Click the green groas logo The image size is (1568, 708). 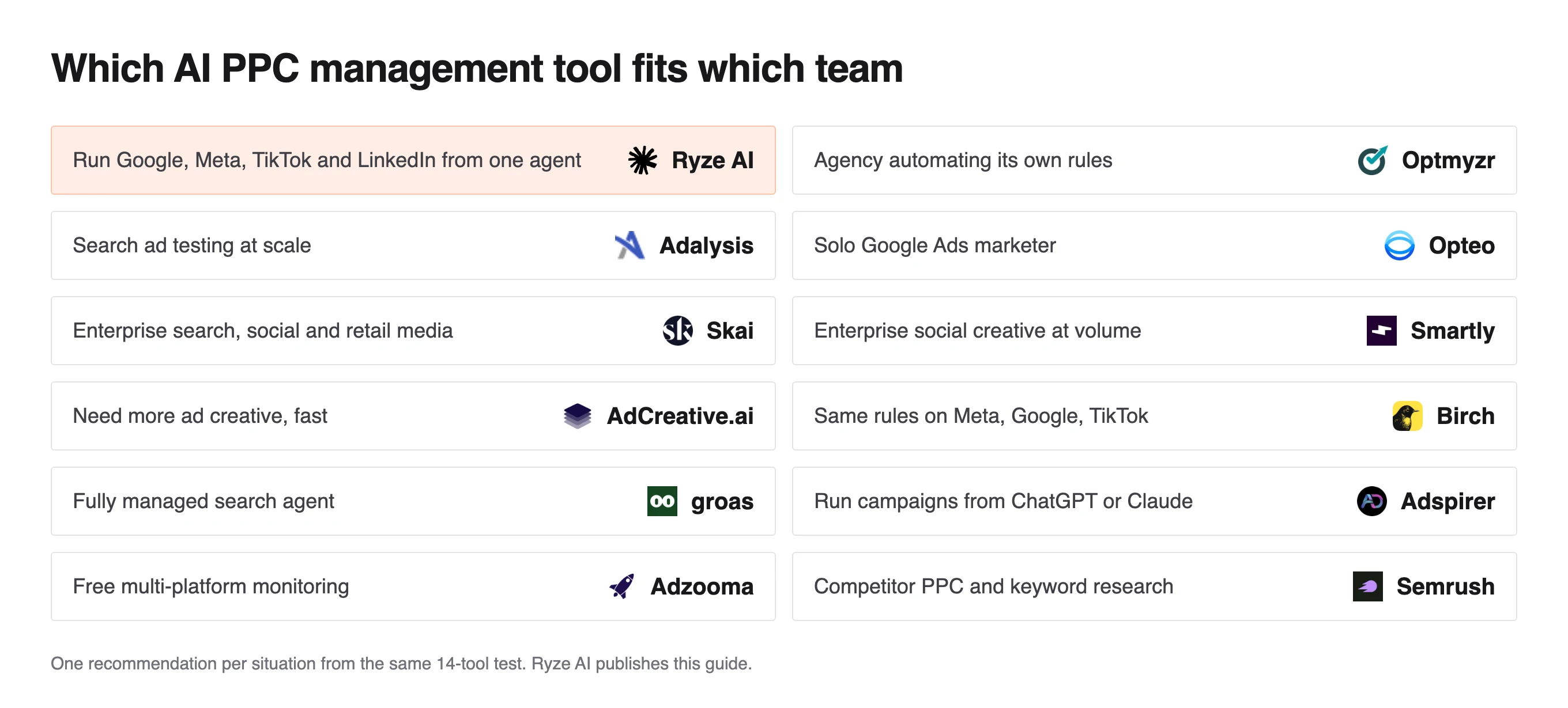[662, 501]
